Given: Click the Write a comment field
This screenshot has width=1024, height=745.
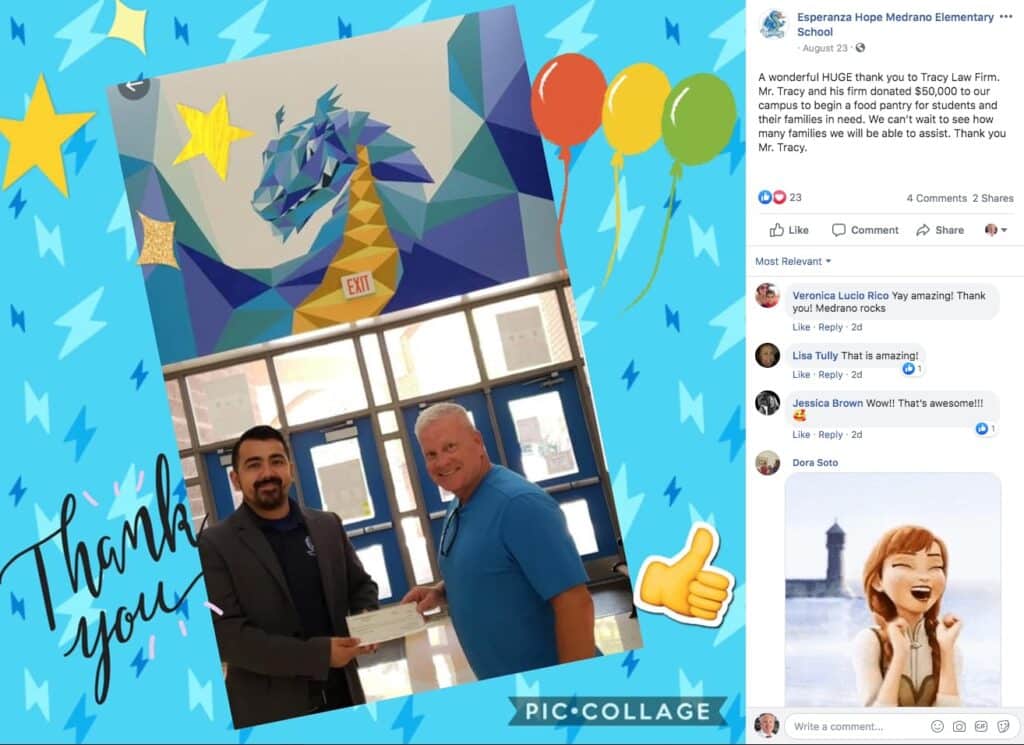Looking at the screenshot, I should [x=855, y=726].
